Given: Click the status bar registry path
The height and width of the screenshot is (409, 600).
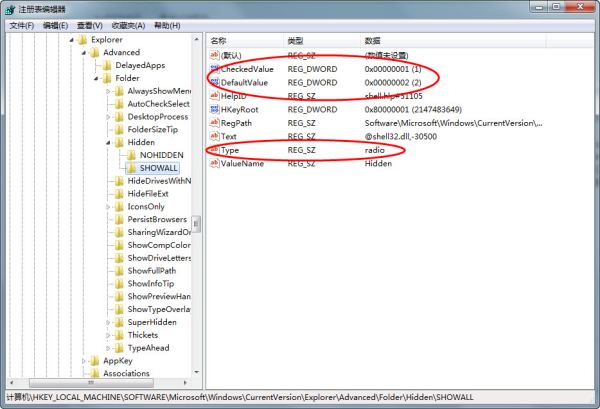Looking at the screenshot, I should point(240,397).
